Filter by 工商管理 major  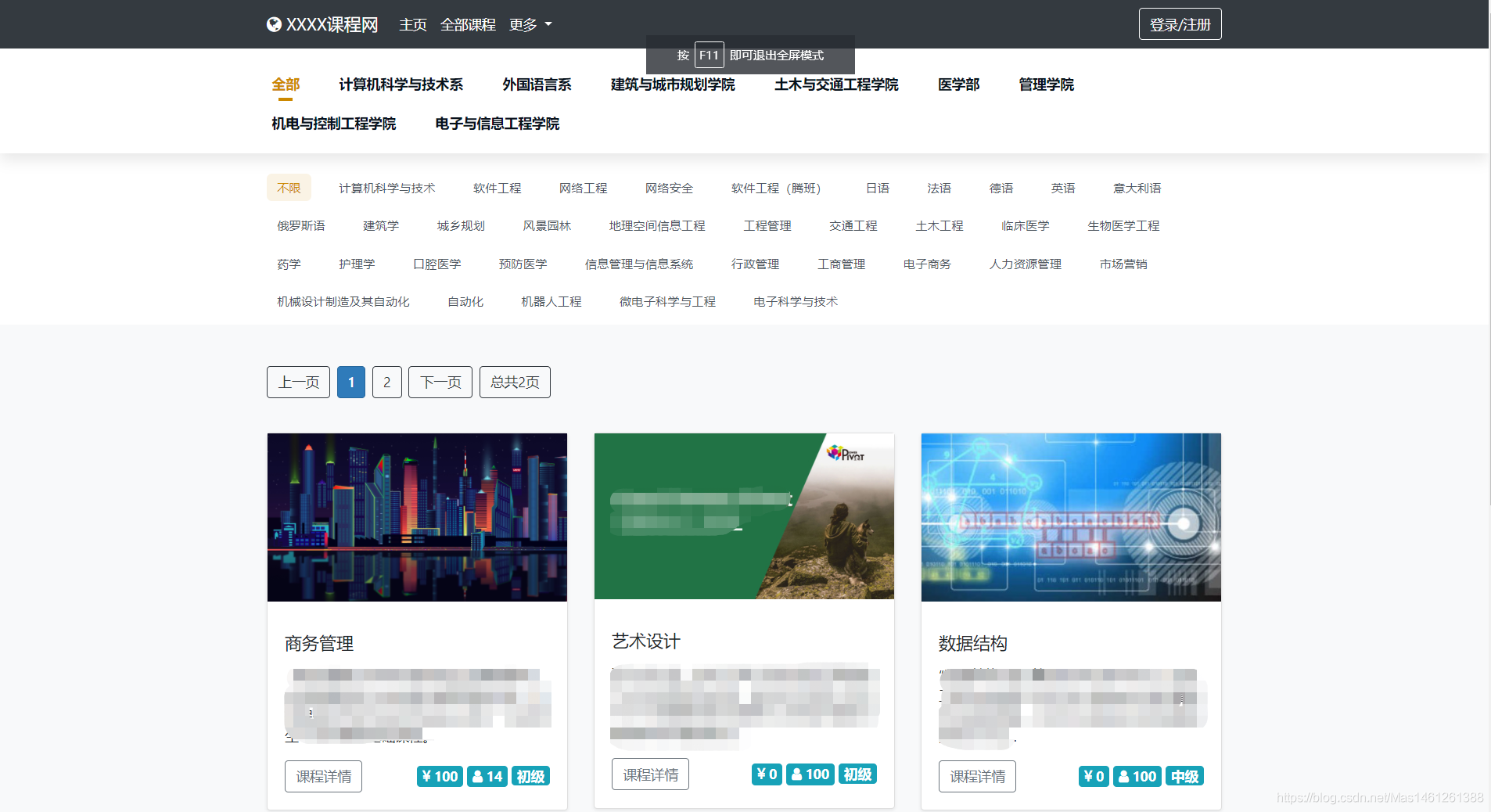coord(842,264)
